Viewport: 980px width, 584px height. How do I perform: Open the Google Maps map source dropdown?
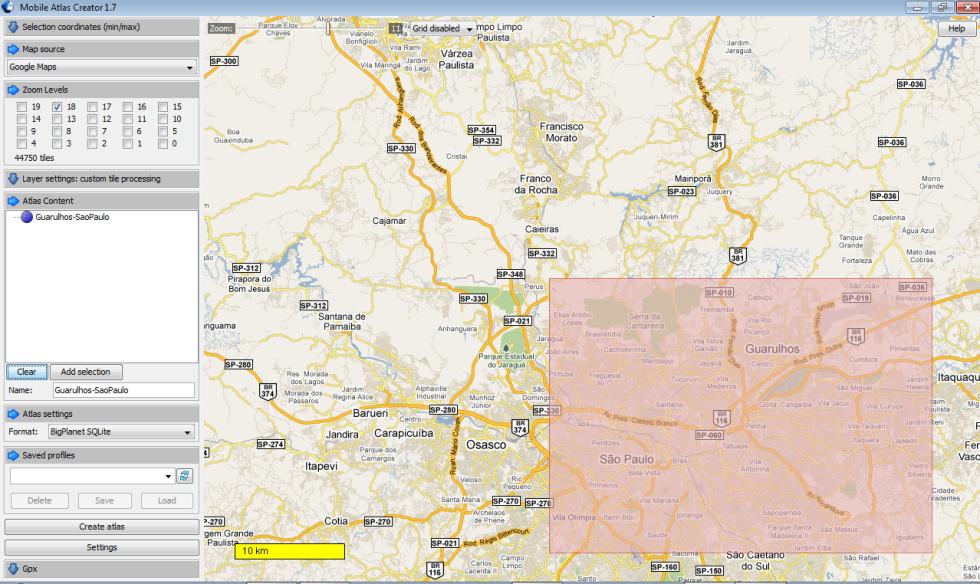click(x=102, y=67)
